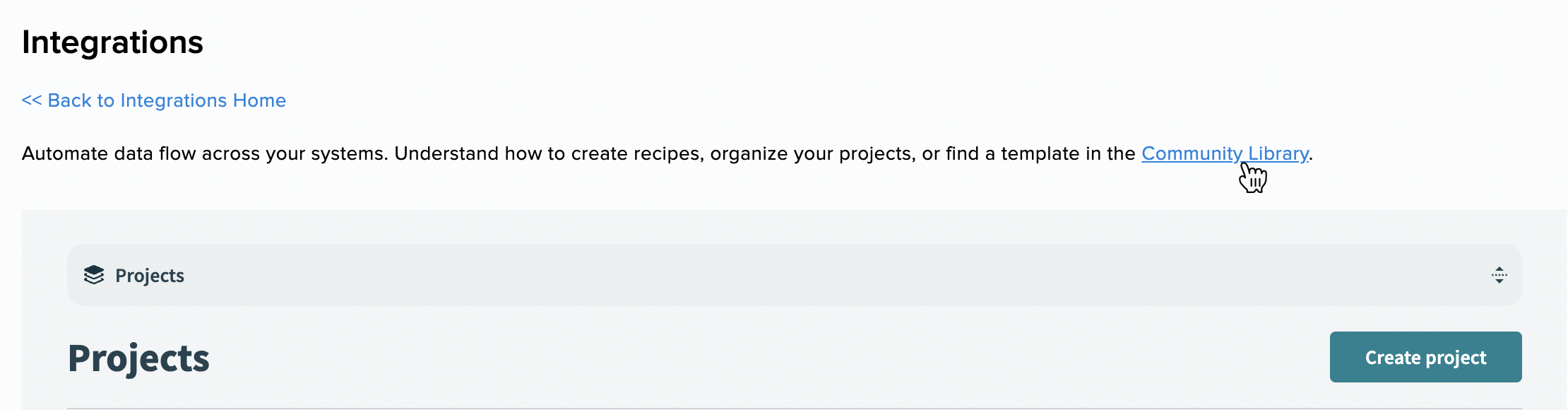Open the Community Library link
This screenshot has height=410, width=1568.
point(1225,153)
